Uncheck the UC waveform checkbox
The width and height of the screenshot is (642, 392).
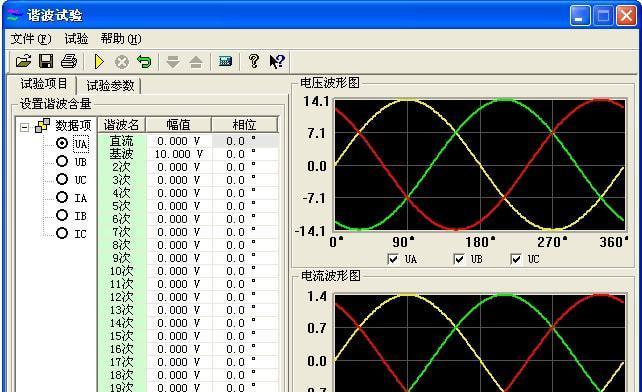click(516, 259)
